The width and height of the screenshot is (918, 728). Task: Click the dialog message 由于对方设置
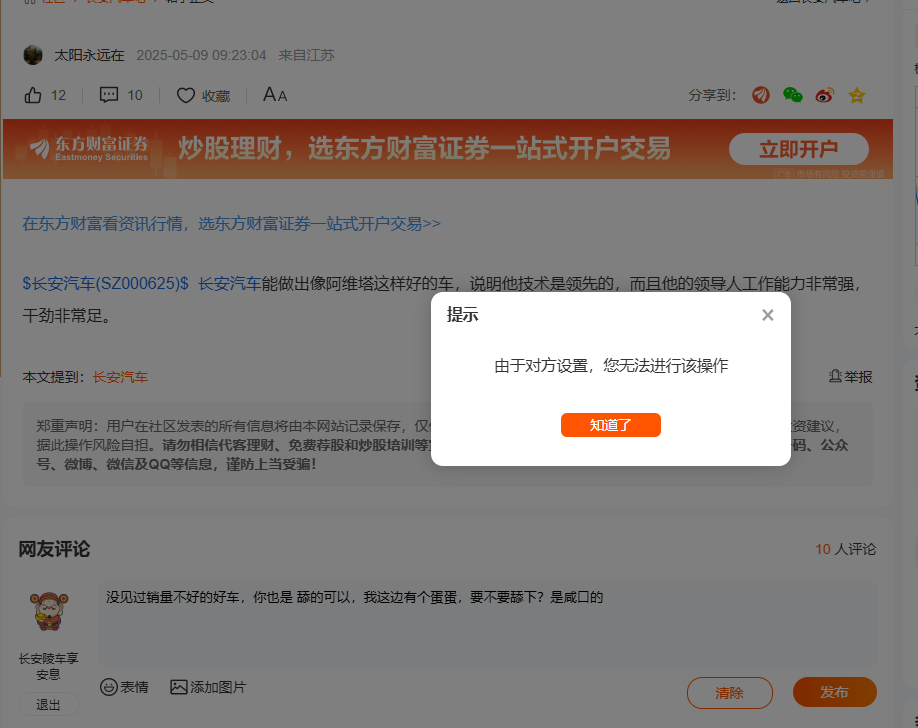(x=611, y=365)
